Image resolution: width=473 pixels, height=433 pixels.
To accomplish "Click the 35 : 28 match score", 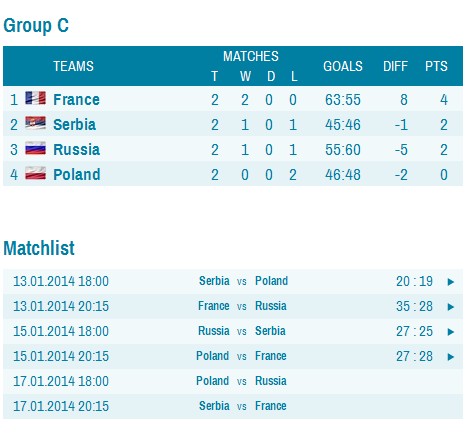I will [414, 306].
